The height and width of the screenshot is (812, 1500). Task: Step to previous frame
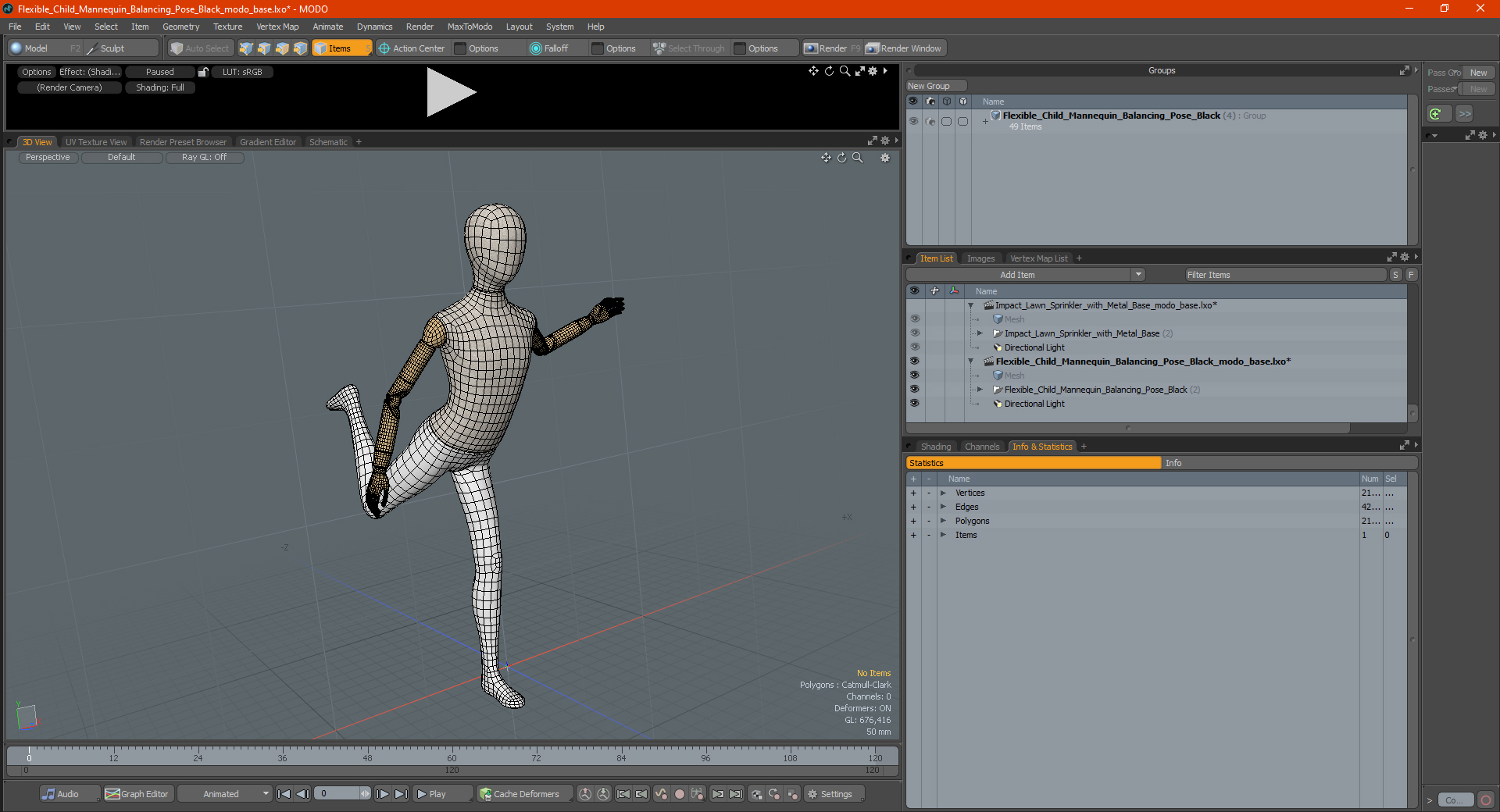pos(303,794)
